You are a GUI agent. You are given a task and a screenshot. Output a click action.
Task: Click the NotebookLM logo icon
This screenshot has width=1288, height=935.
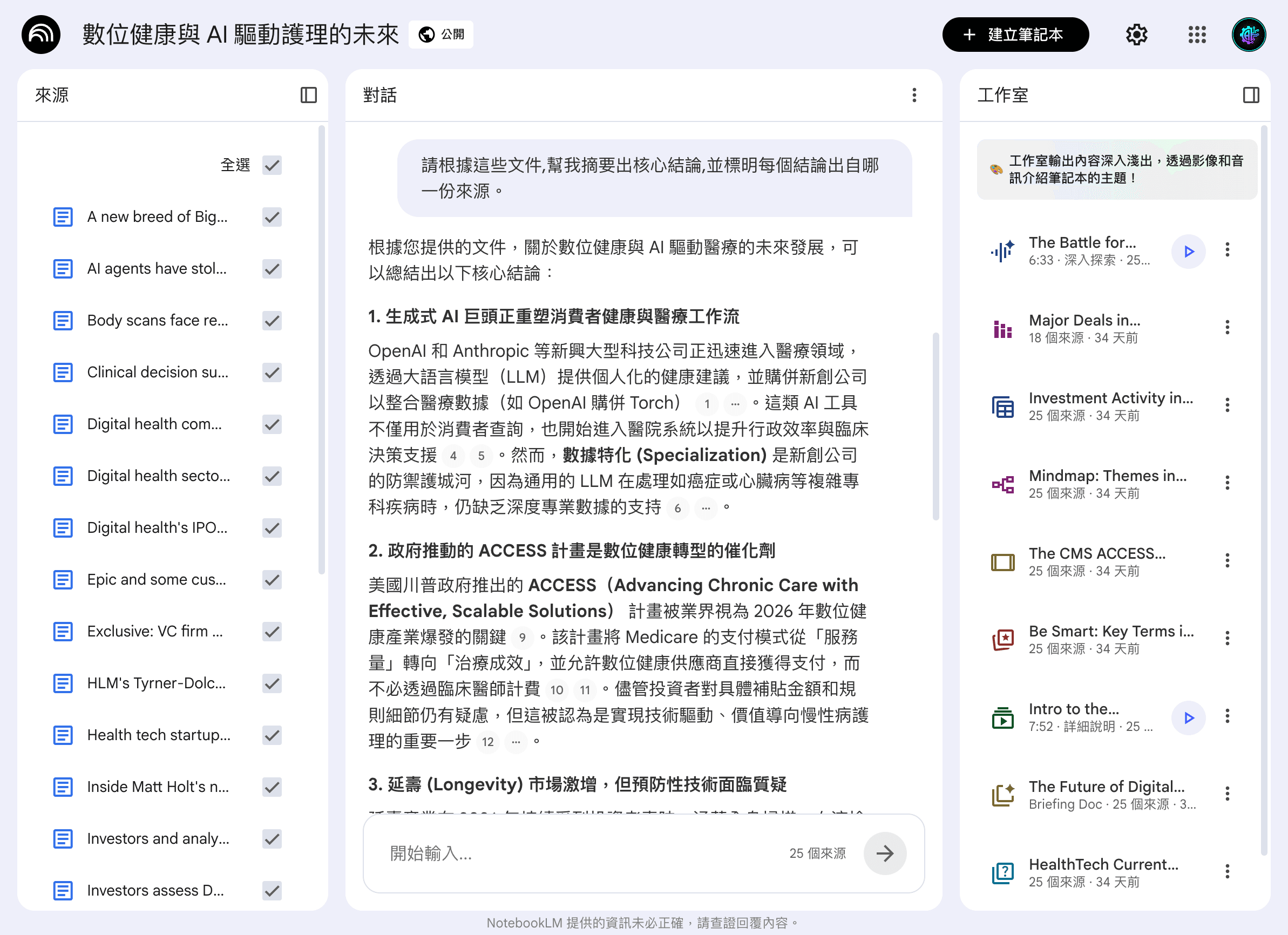tap(41, 35)
